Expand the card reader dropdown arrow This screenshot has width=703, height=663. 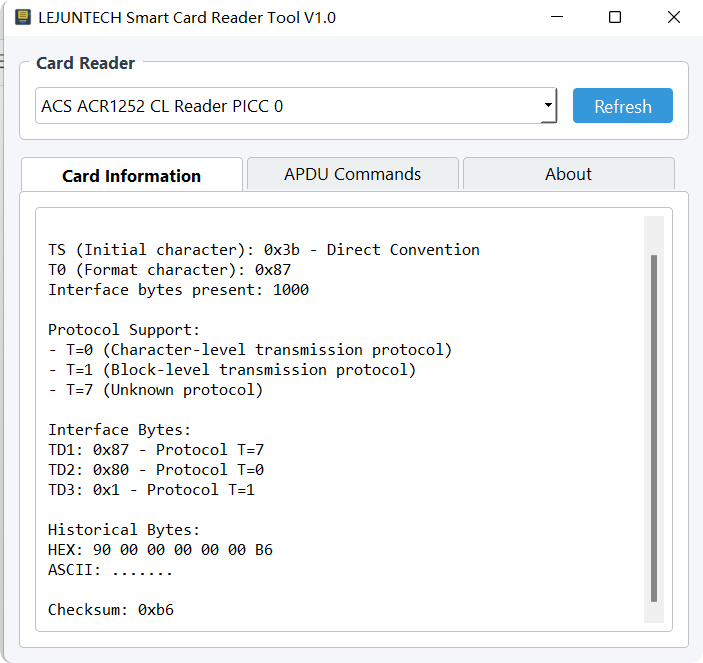548,105
